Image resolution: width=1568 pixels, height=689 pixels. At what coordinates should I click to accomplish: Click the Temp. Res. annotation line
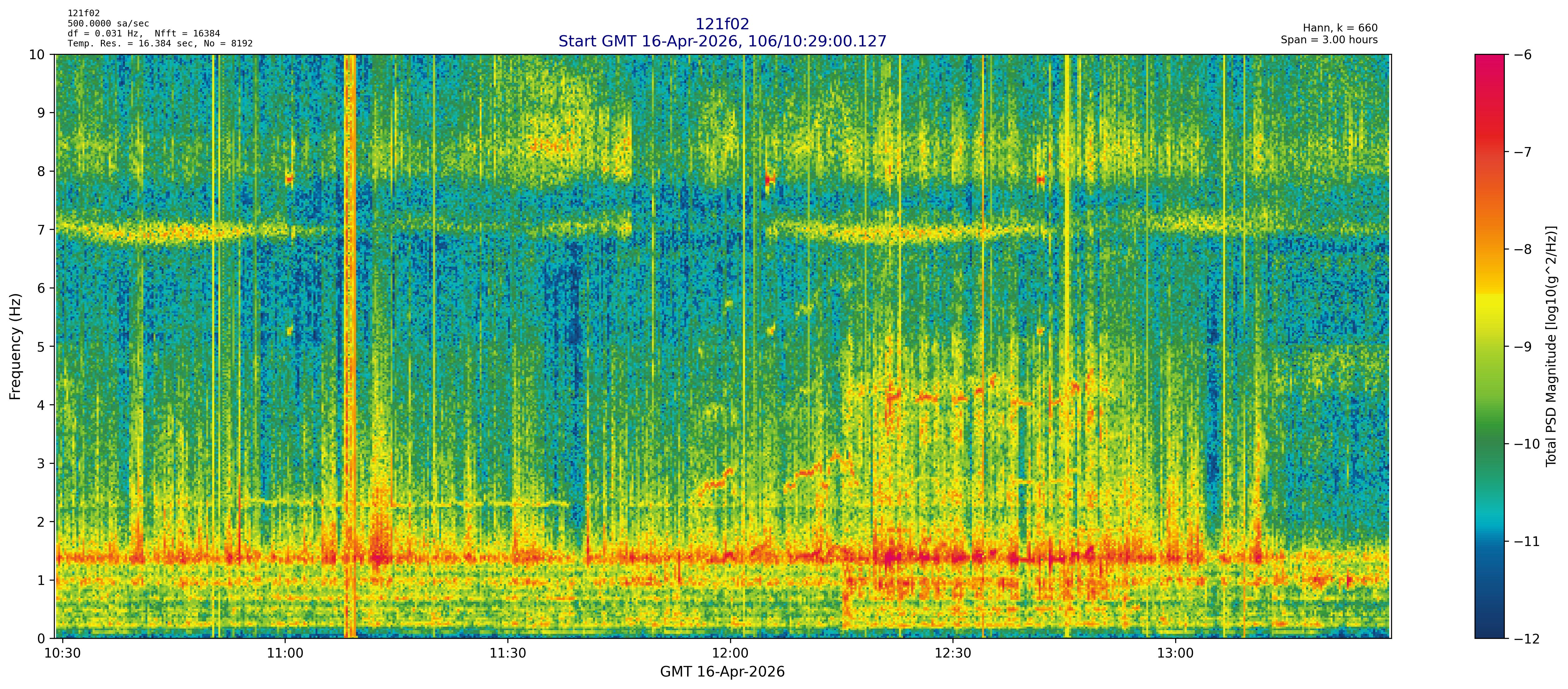point(159,43)
